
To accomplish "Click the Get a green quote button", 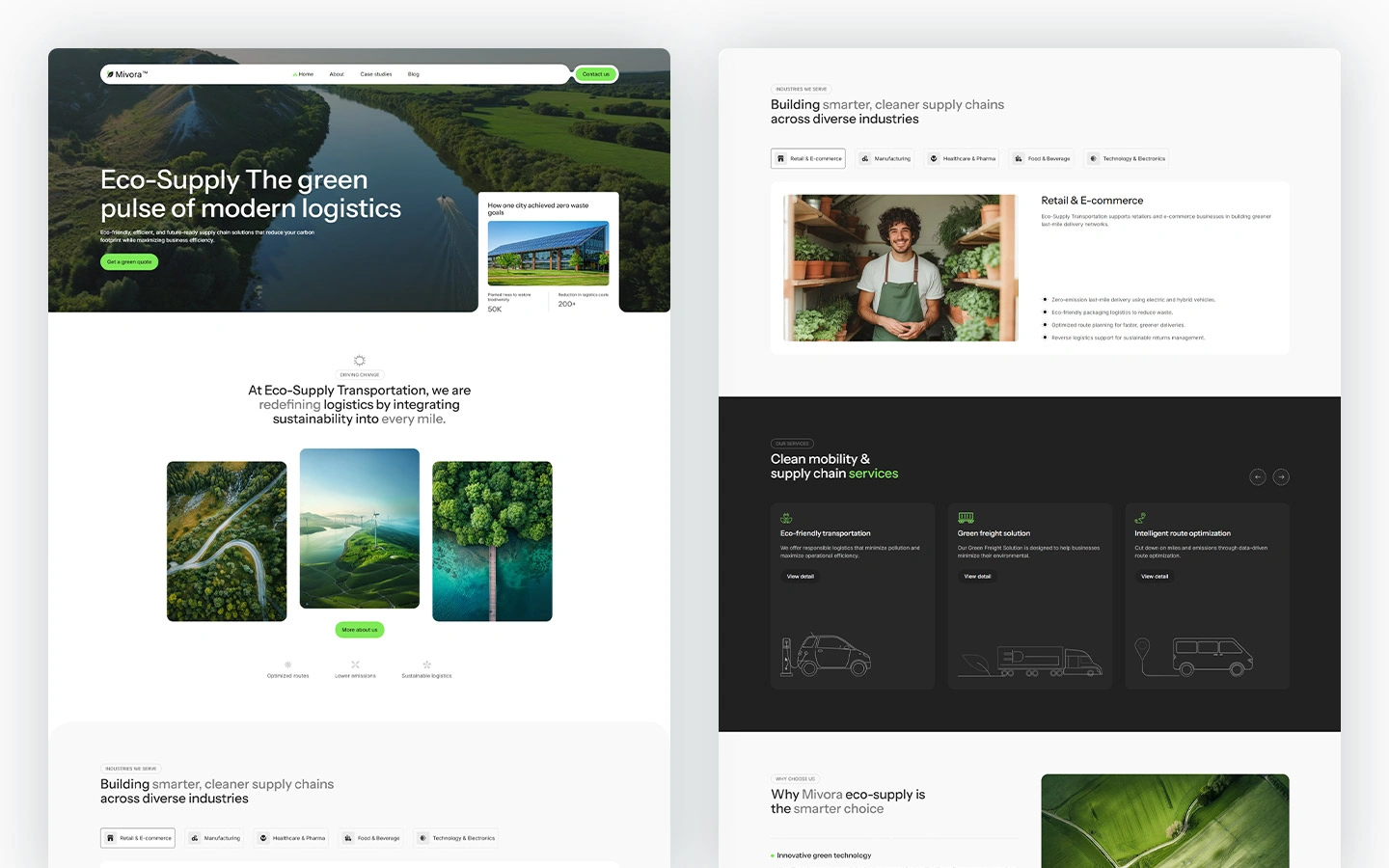I will coord(129,261).
